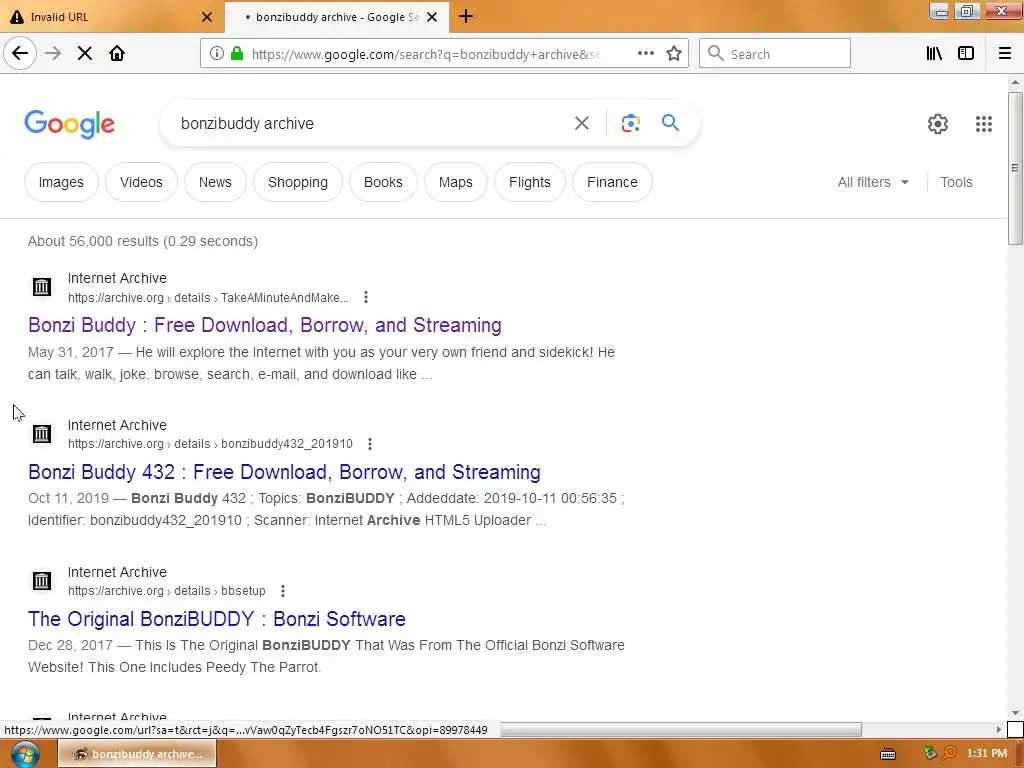This screenshot has height=768, width=1024.
Task: Click horizontal scrollbar right arrow
Action: coord(998,729)
